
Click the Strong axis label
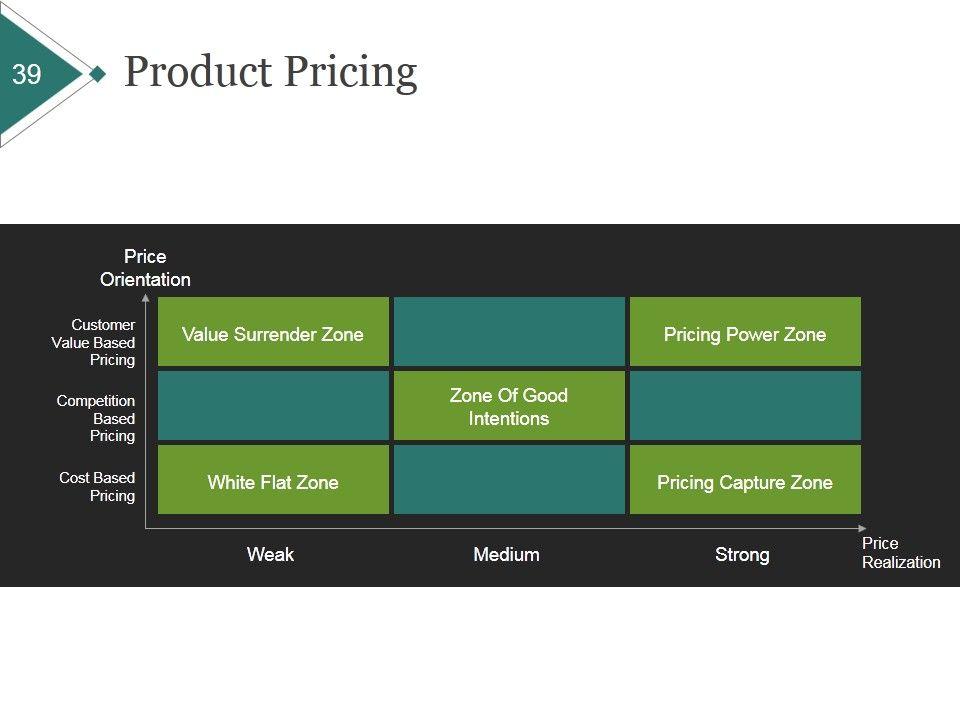click(742, 554)
